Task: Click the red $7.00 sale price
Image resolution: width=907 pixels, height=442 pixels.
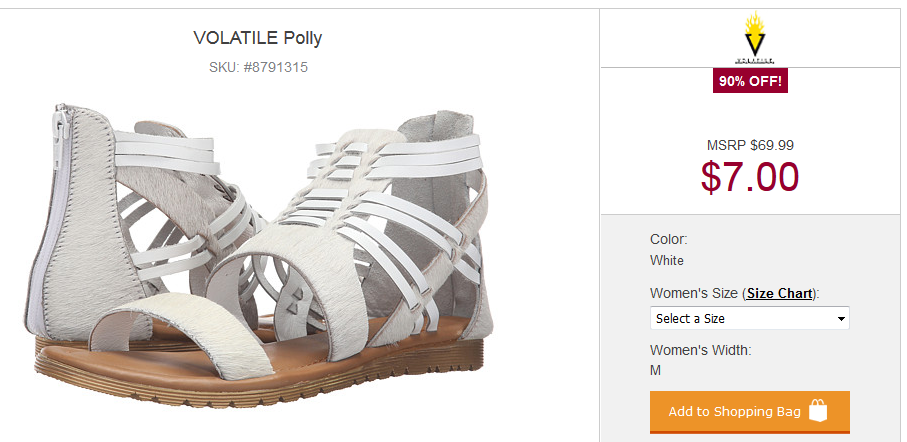Action: [x=750, y=176]
